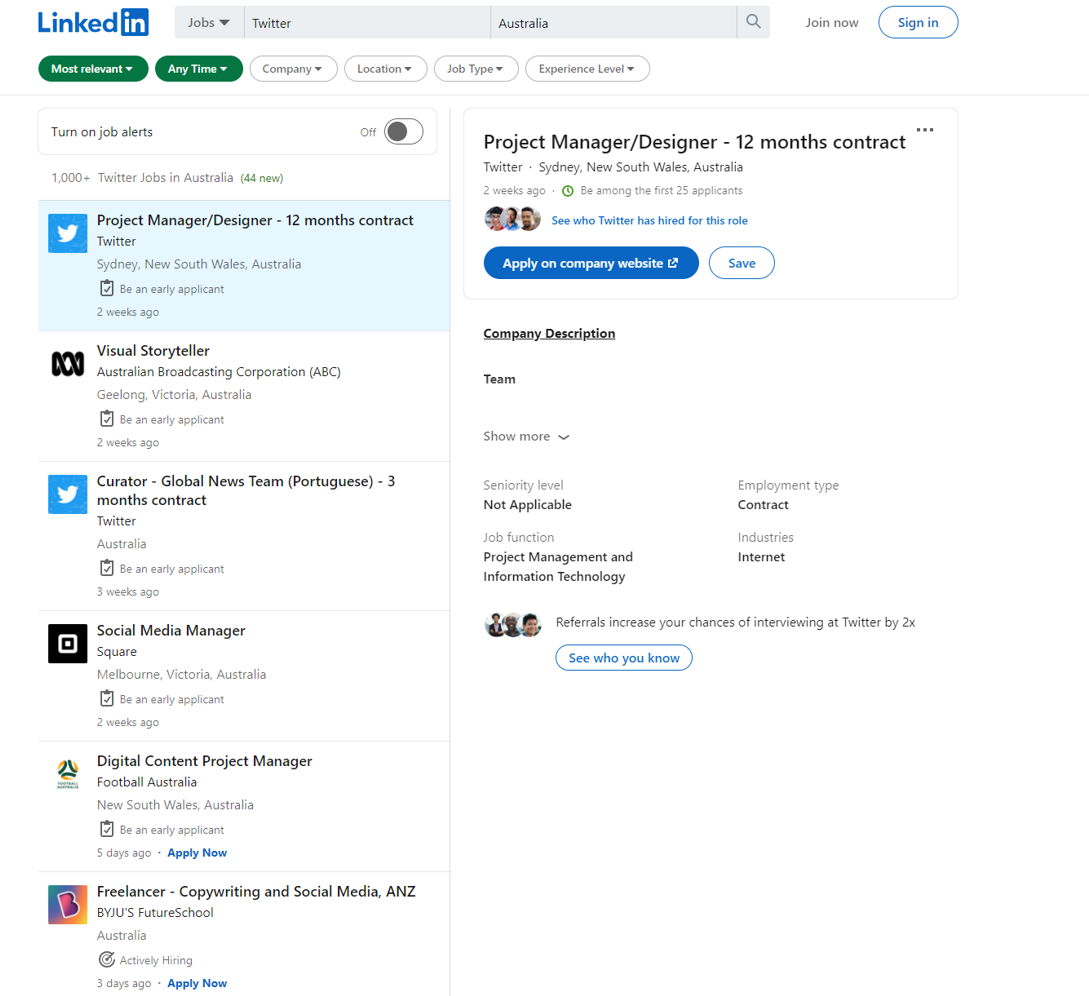Viewport: 1089px width, 996px height.
Task: Click the search magnifier icon
Action: coord(753,22)
